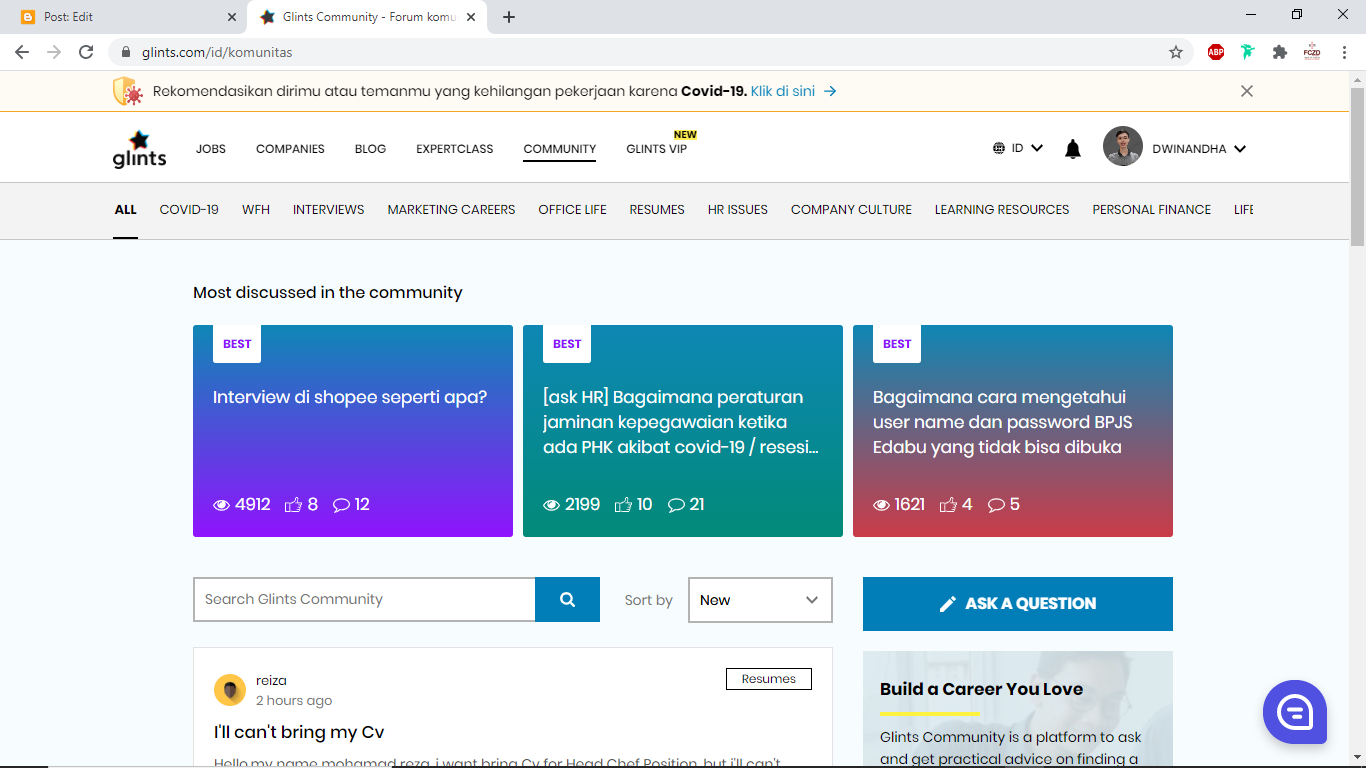Select the OFFICE LIFE tab

[x=573, y=210]
